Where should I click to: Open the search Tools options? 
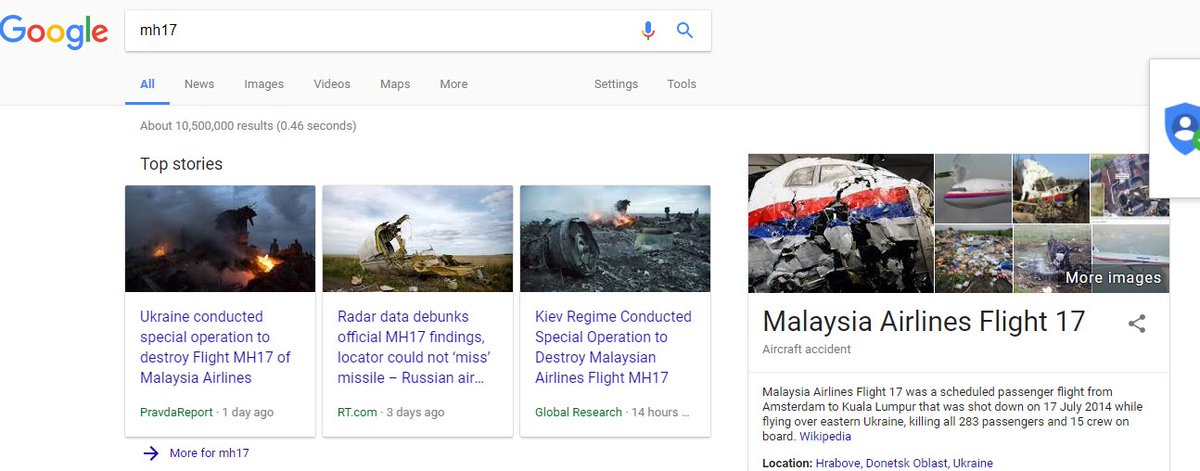click(682, 84)
